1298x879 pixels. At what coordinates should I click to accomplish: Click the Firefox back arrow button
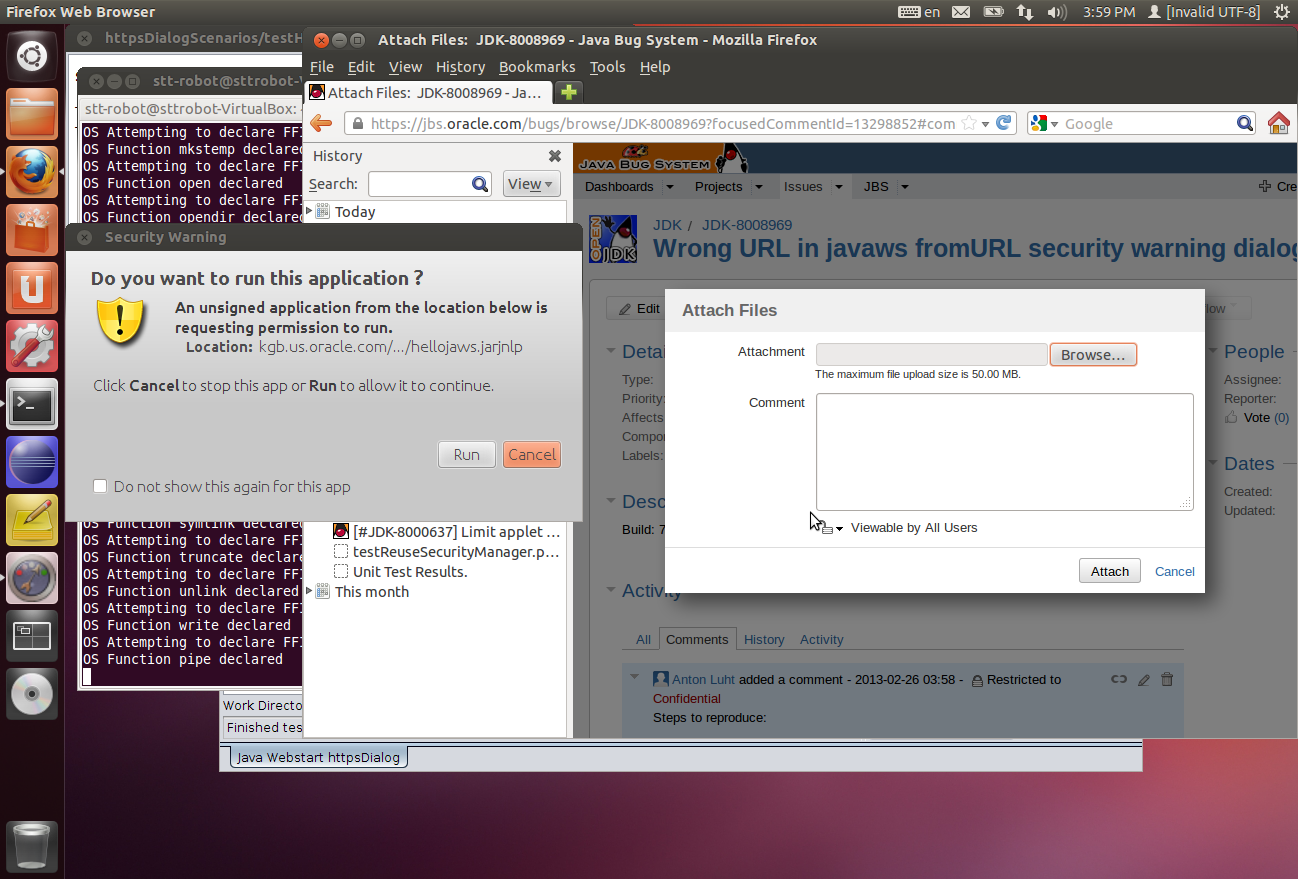(x=321, y=123)
